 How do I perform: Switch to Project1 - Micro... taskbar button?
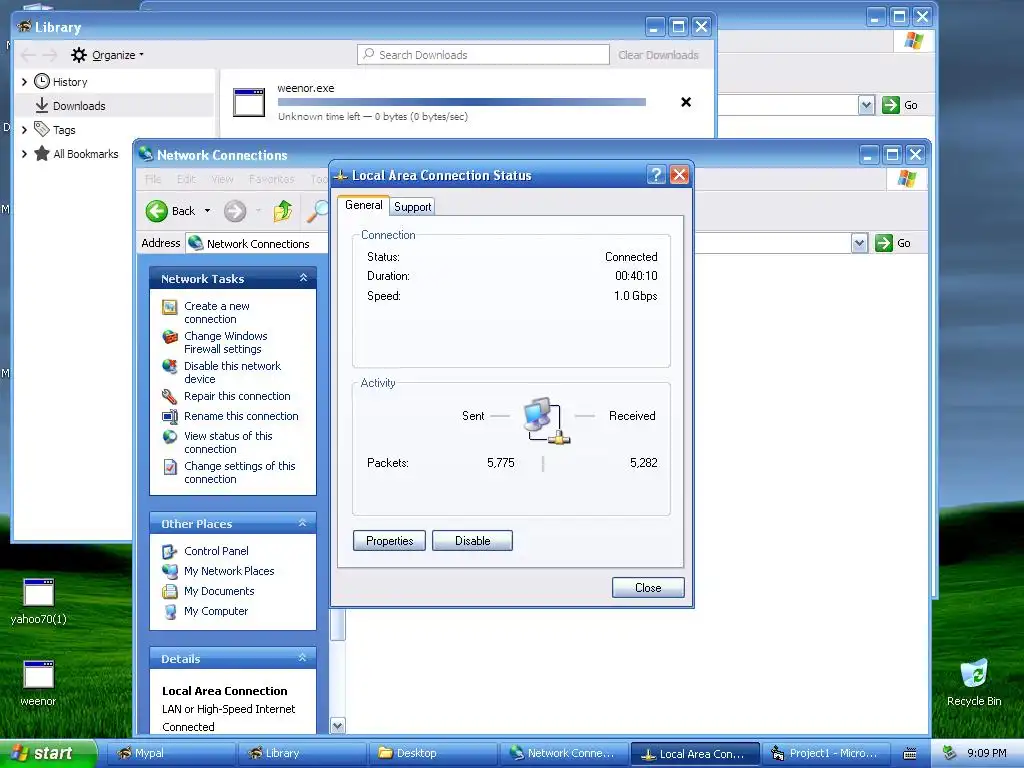tap(825, 753)
